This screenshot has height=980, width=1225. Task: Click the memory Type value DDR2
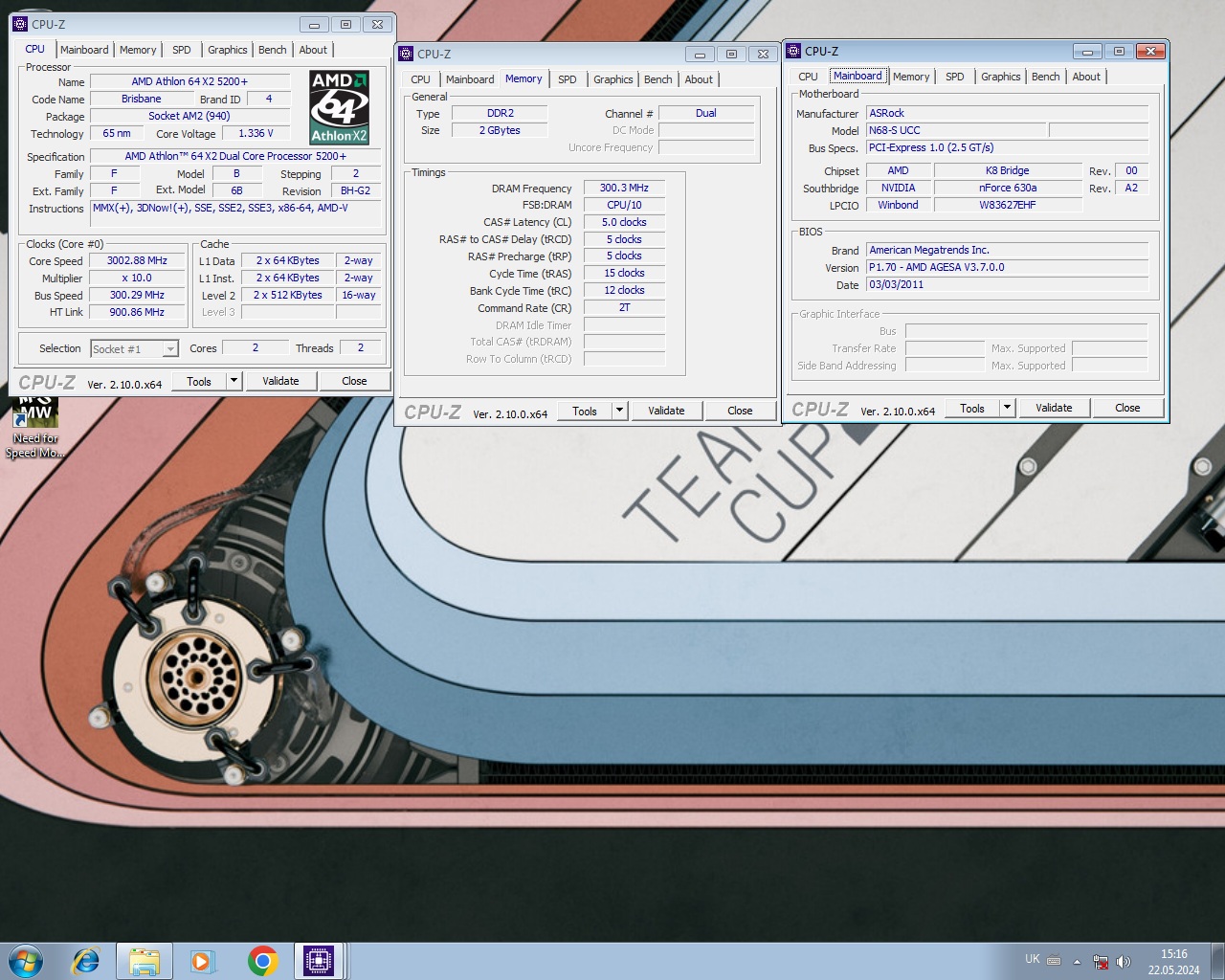(500, 113)
